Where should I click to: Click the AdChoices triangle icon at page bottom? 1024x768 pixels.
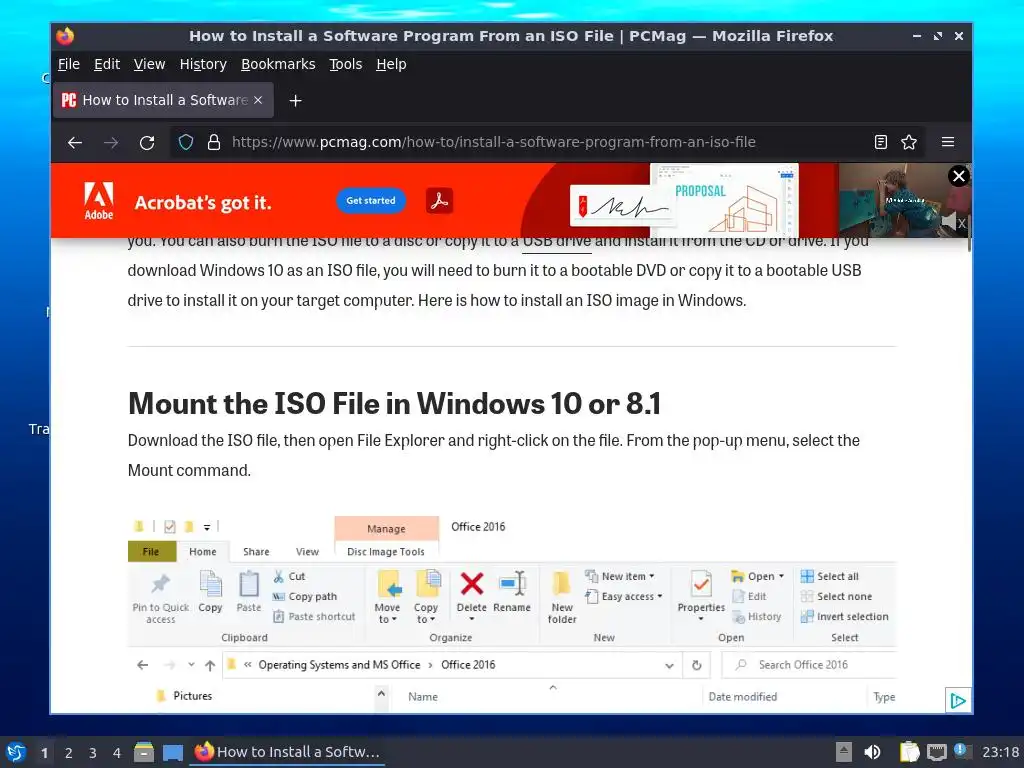[958, 701]
